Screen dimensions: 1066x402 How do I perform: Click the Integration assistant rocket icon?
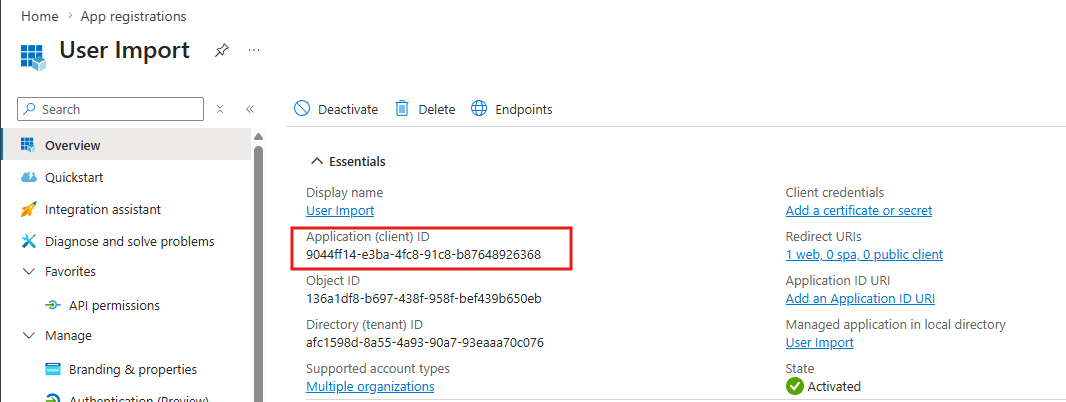pyautogui.click(x=29, y=210)
